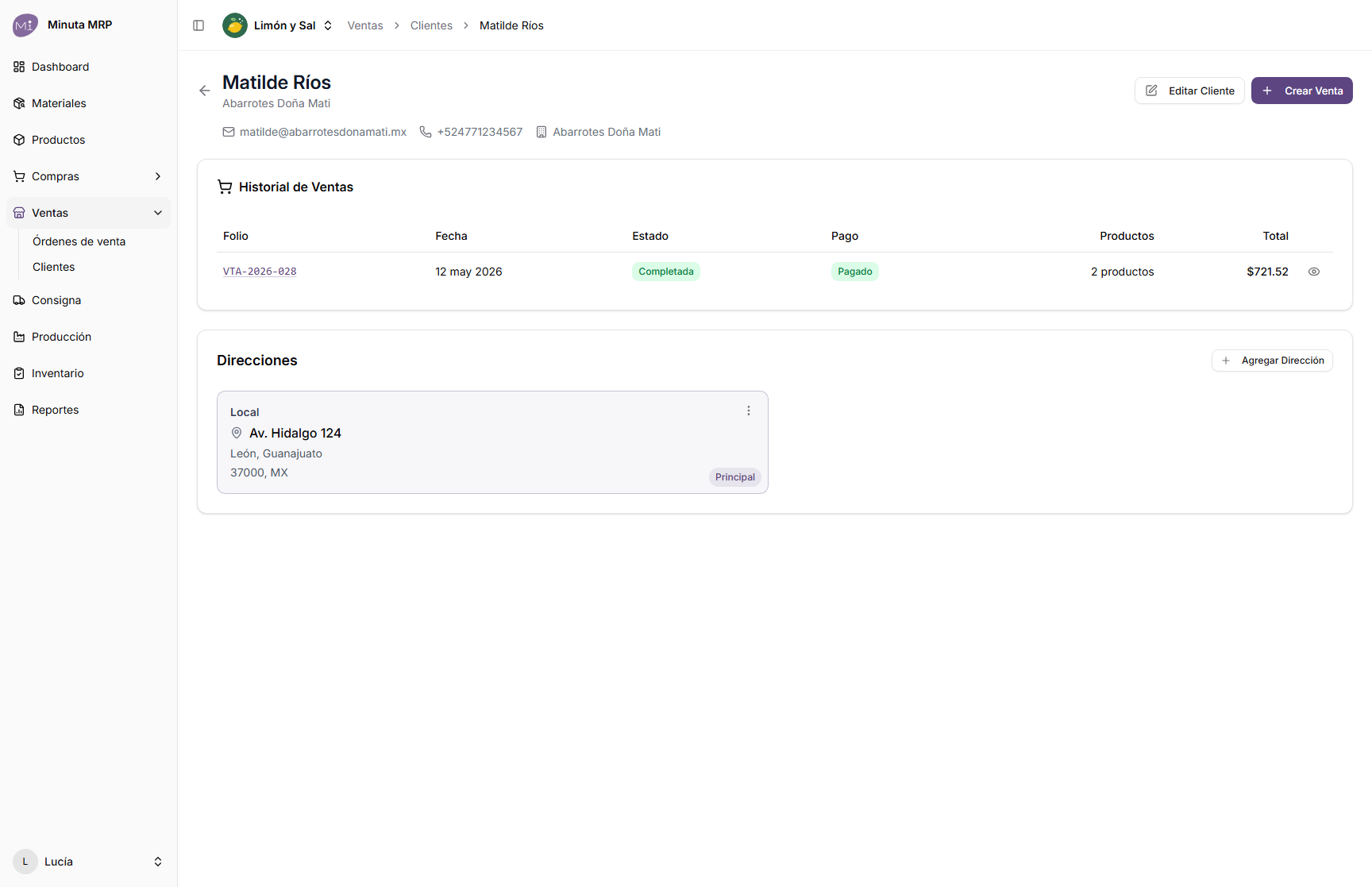Click the Consigna truck icon
Viewport: 1372px width, 887px height.
point(19,300)
